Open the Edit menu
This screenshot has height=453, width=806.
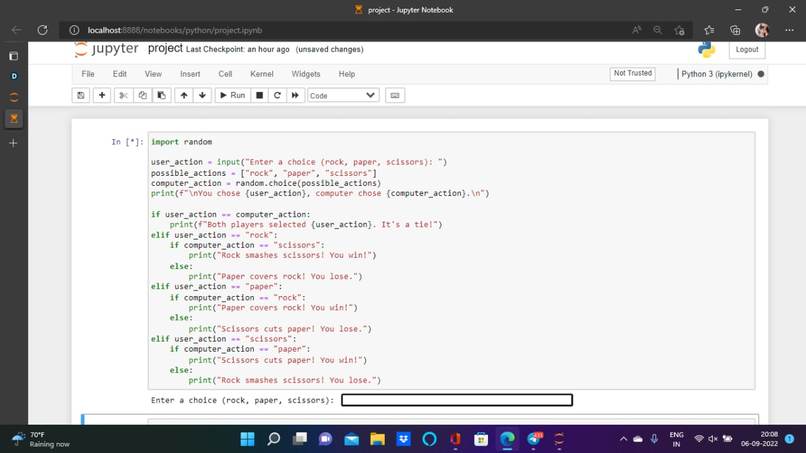tap(120, 74)
